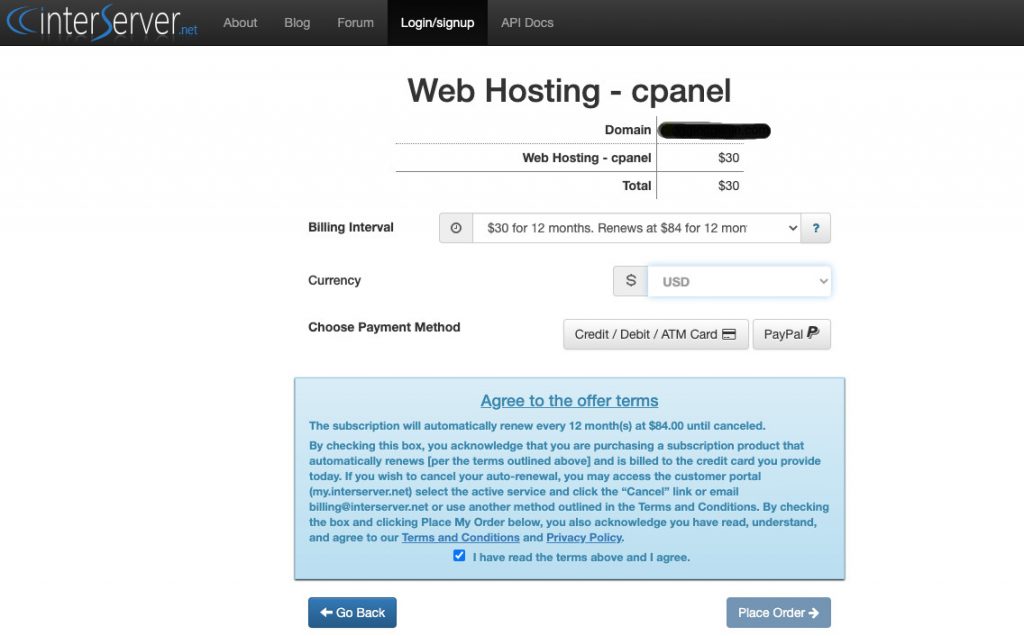Click the blacked-out Domain value
Image resolution: width=1024 pixels, height=636 pixels.
(x=714, y=131)
